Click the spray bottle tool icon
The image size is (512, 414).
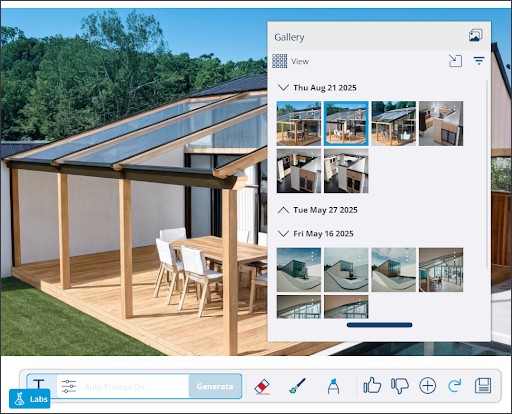(333, 386)
